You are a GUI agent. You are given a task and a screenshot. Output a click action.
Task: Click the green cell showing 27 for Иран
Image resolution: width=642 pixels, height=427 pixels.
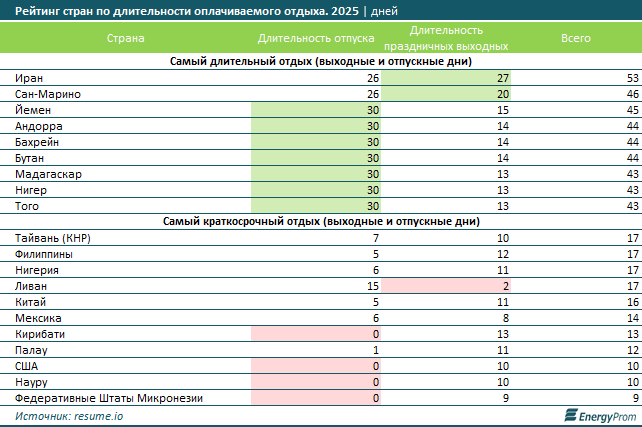point(446,78)
